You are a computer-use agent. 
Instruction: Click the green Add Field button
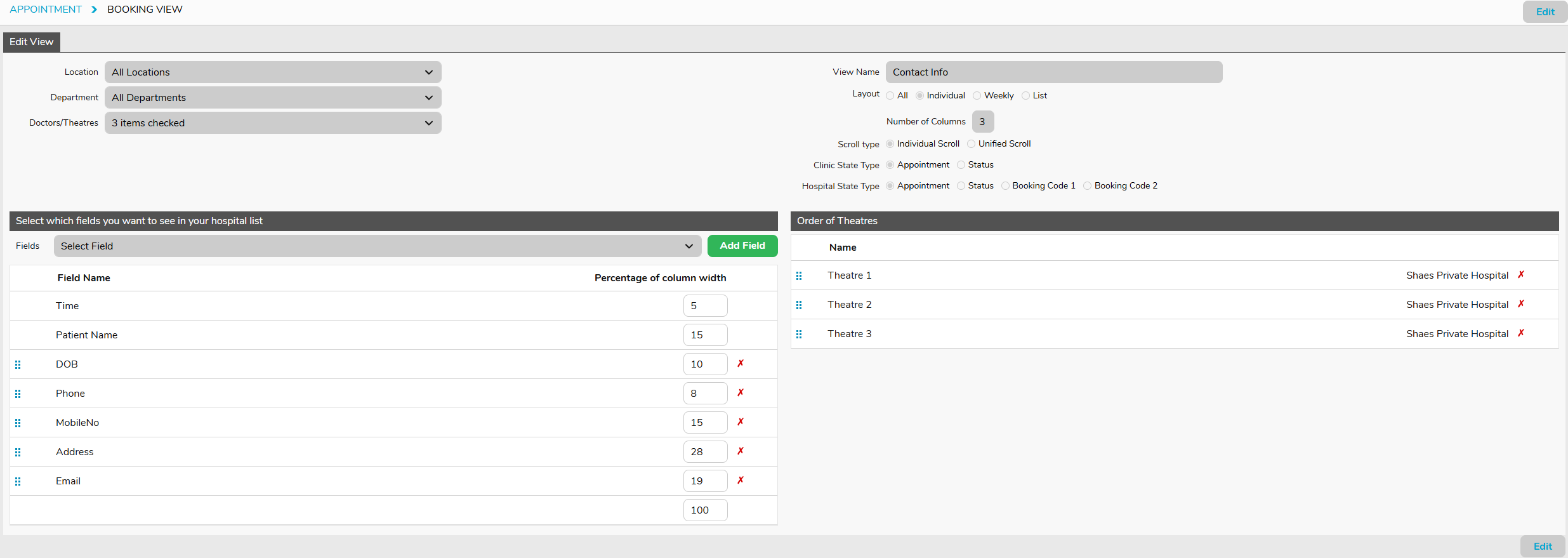tap(742, 246)
